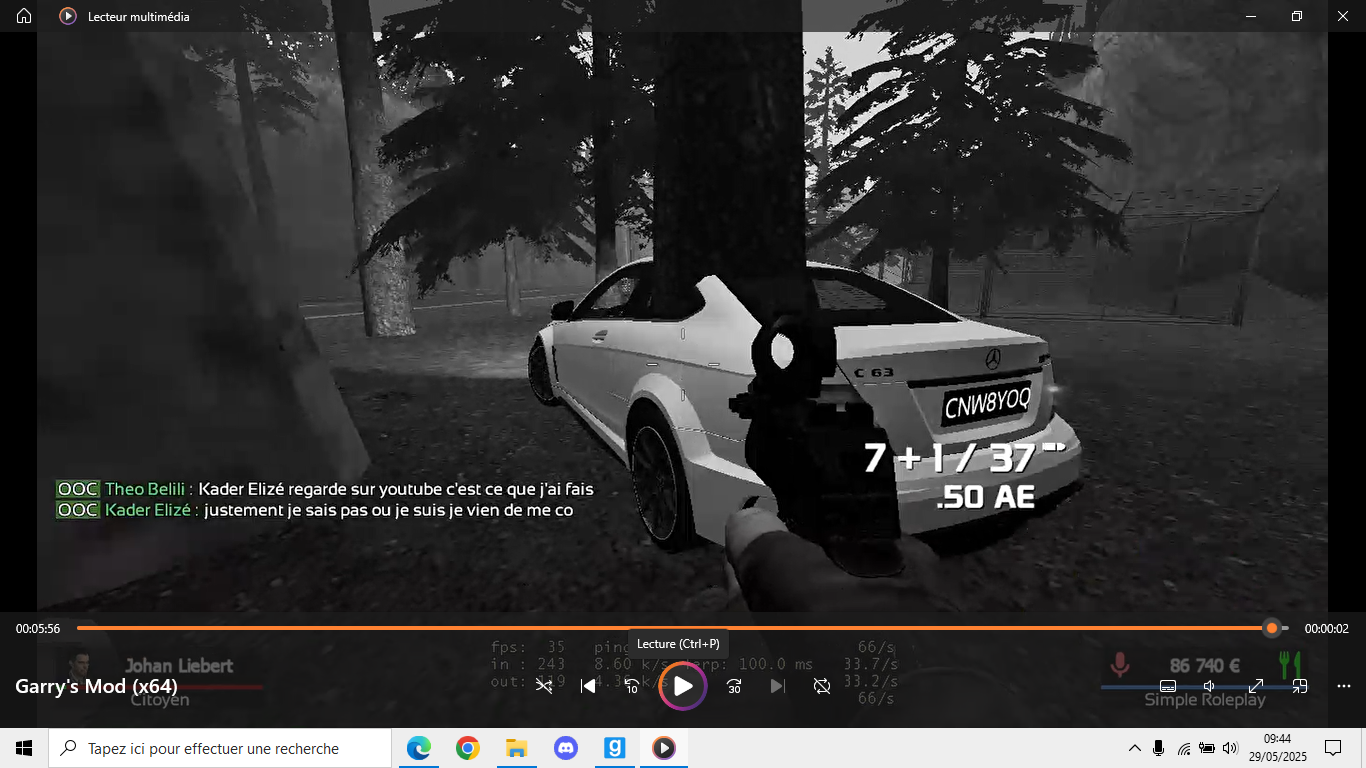1366x768 pixels.
Task: Open Discord from the taskbar
Action: coord(565,748)
